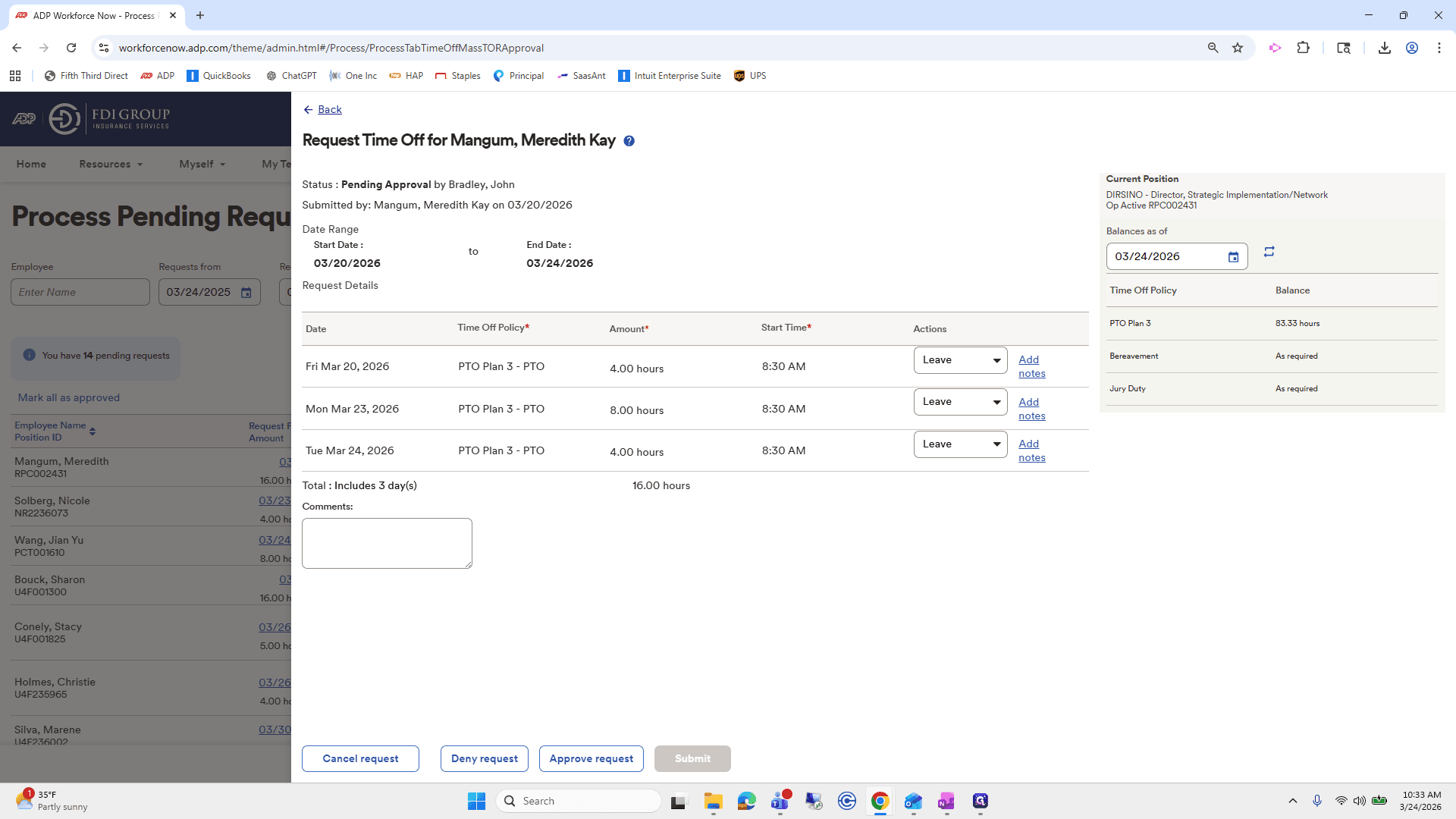Open the Fifth Third Direct bookmark
Image resolution: width=1456 pixels, height=819 pixels.
pyautogui.click(x=86, y=76)
